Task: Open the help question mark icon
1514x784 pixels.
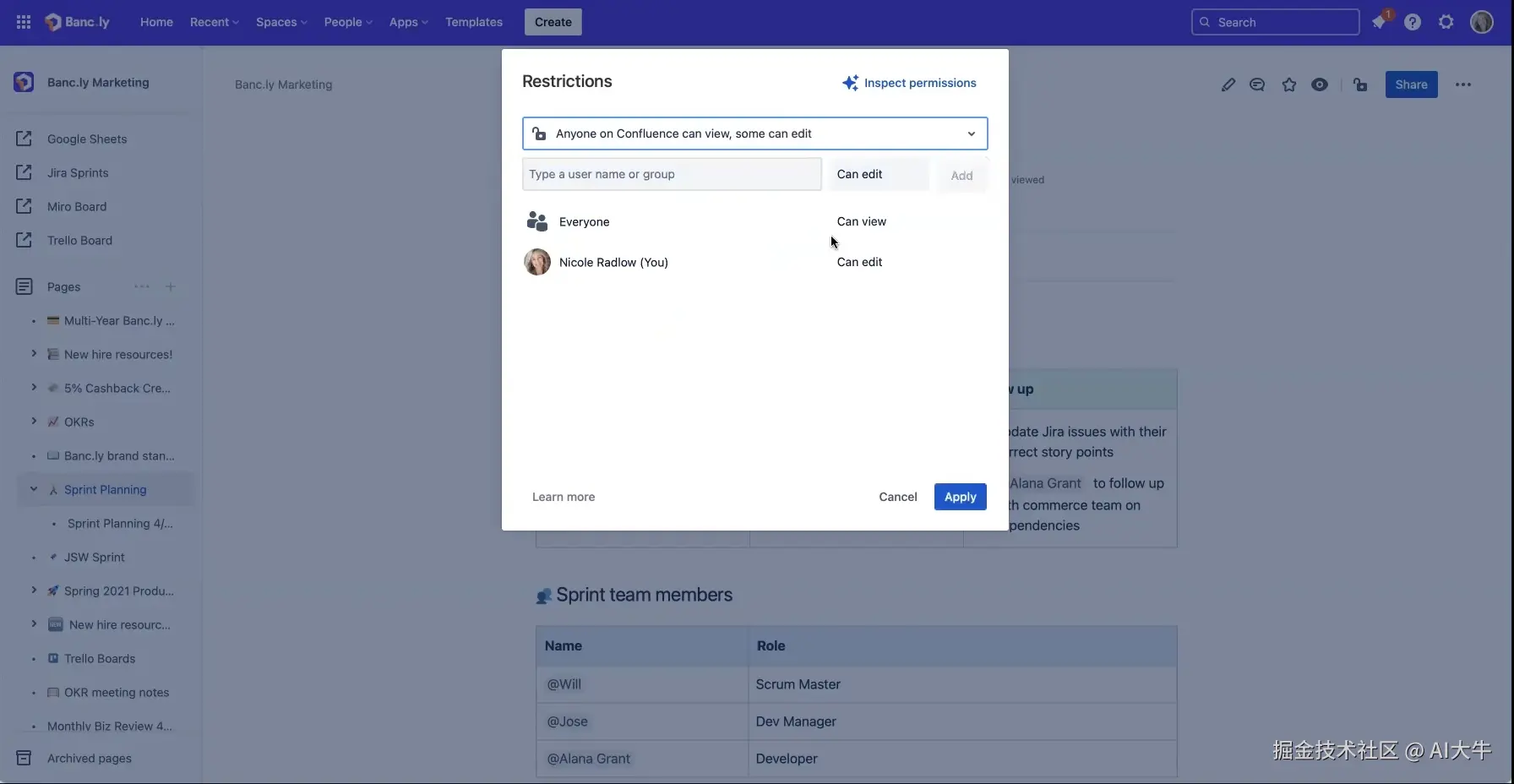Action: pos(1413,22)
